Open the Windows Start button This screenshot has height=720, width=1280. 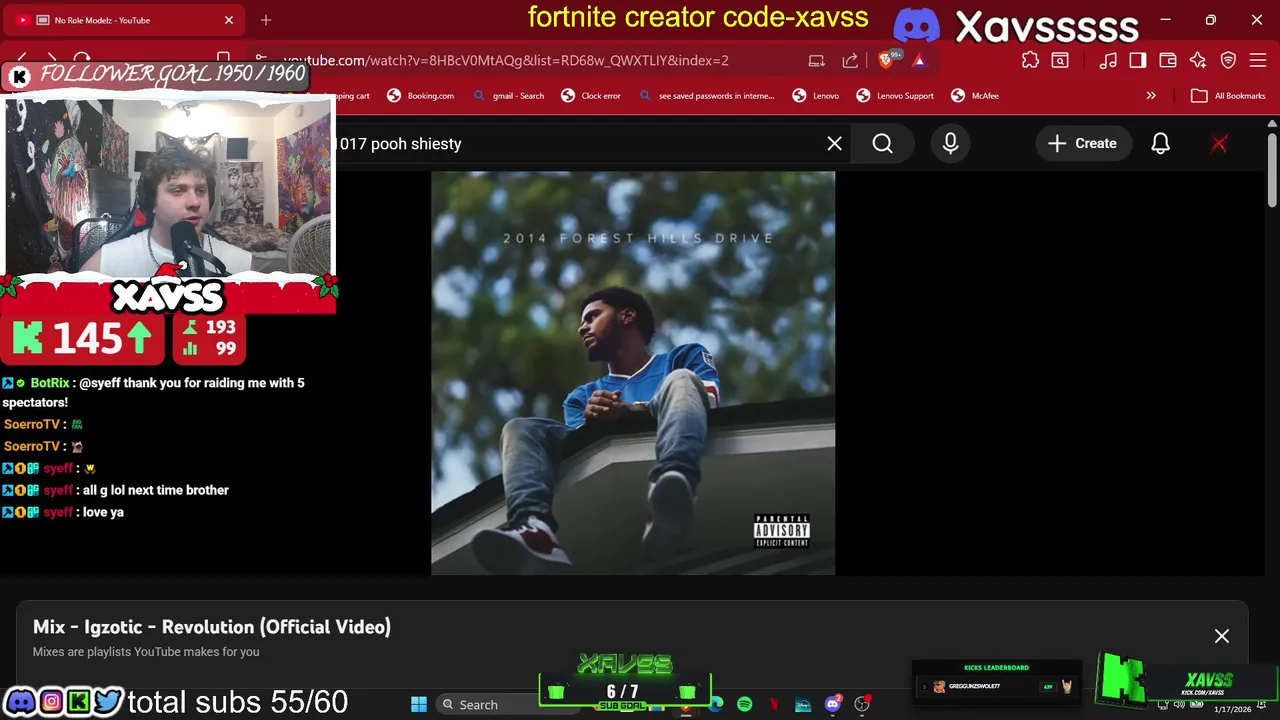(x=419, y=704)
